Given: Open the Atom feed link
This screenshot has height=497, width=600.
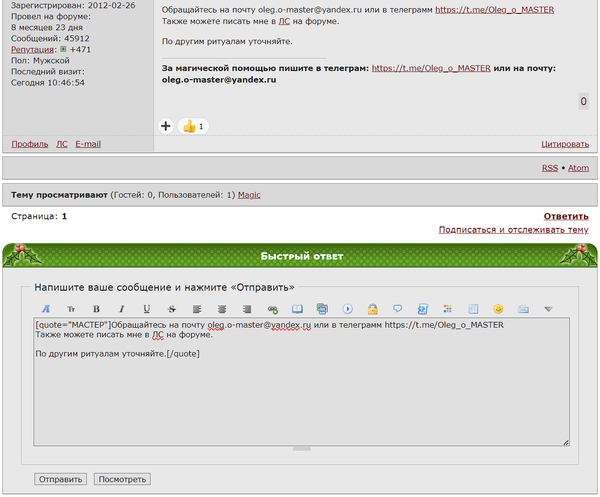Looking at the screenshot, I should point(578,168).
